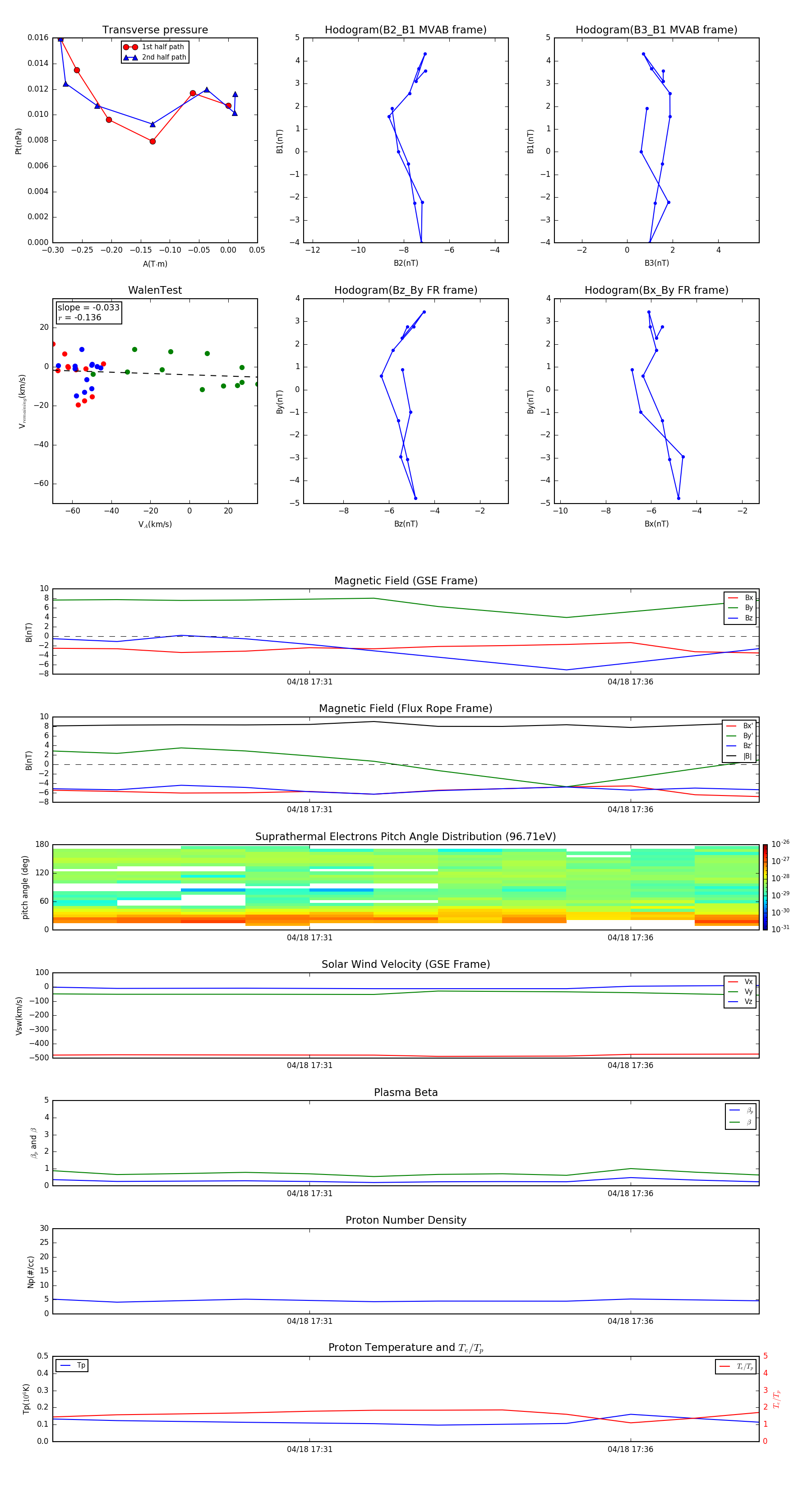Select the β entry in Plasma Beta legend

(741, 1122)
